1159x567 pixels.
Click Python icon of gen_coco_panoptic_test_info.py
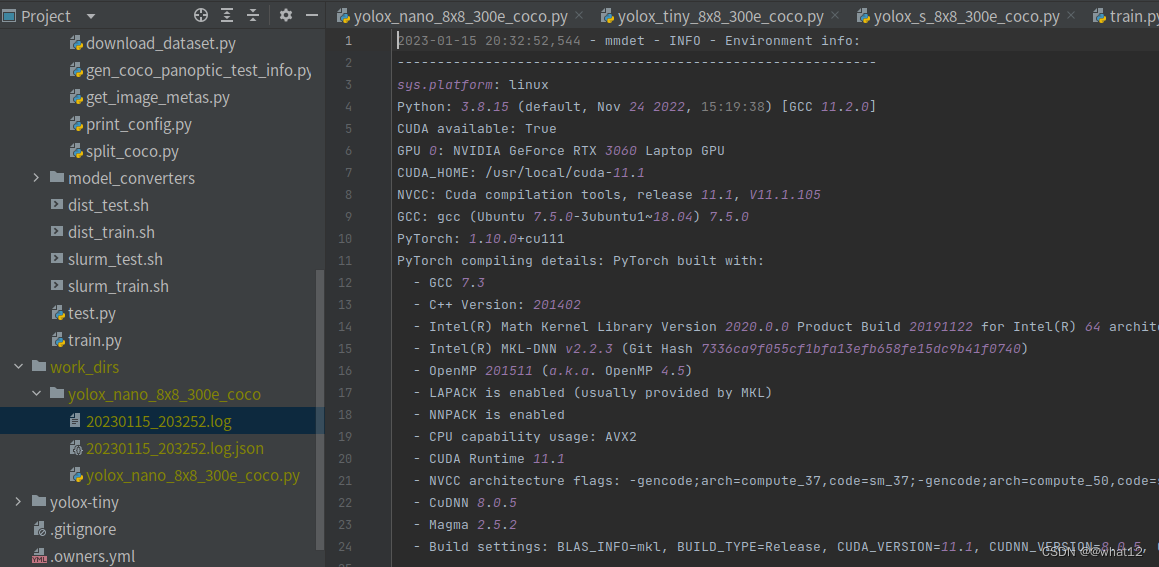click(75, 70)
